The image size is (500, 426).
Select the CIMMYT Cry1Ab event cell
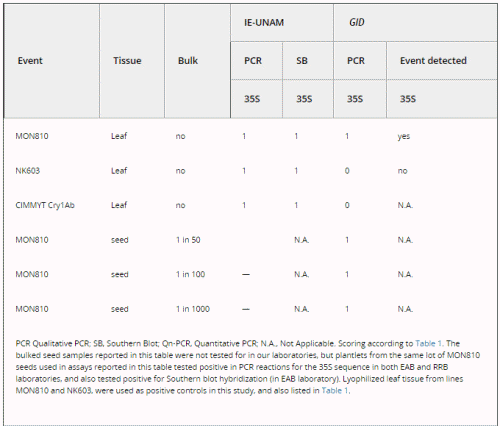click(x=45, y=205)
